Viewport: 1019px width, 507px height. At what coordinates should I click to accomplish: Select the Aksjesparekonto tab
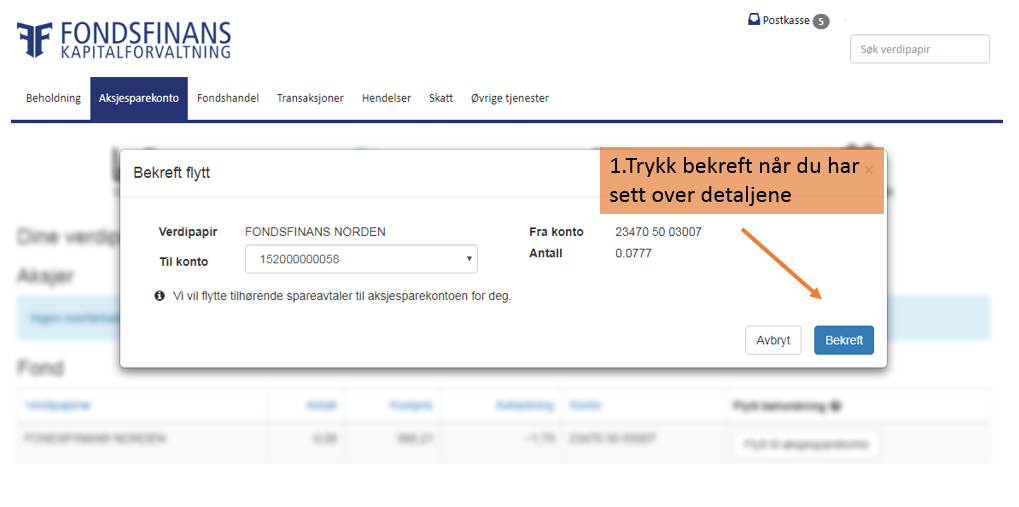point(139,98)
